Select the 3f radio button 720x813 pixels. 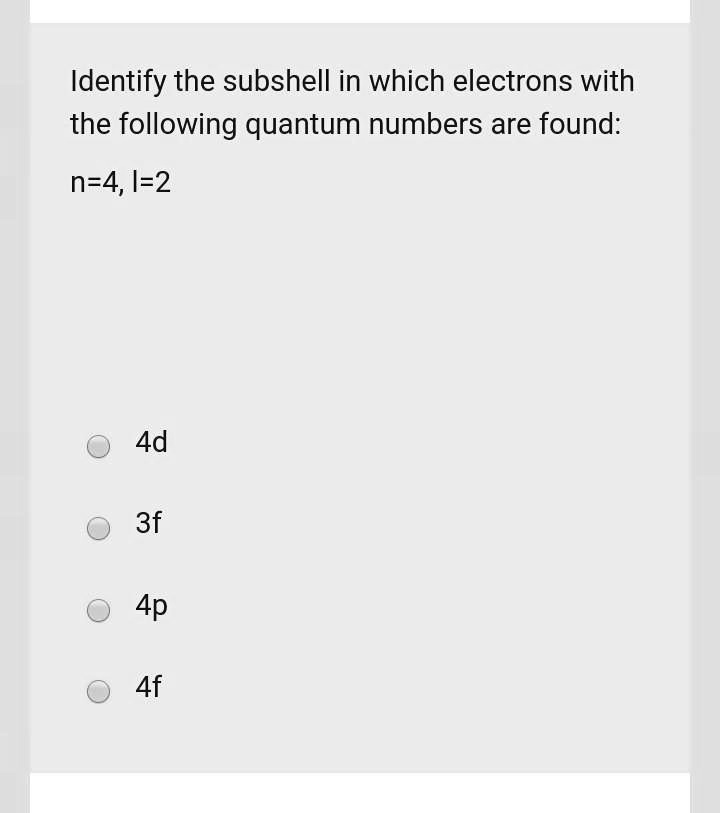point(98,528)
